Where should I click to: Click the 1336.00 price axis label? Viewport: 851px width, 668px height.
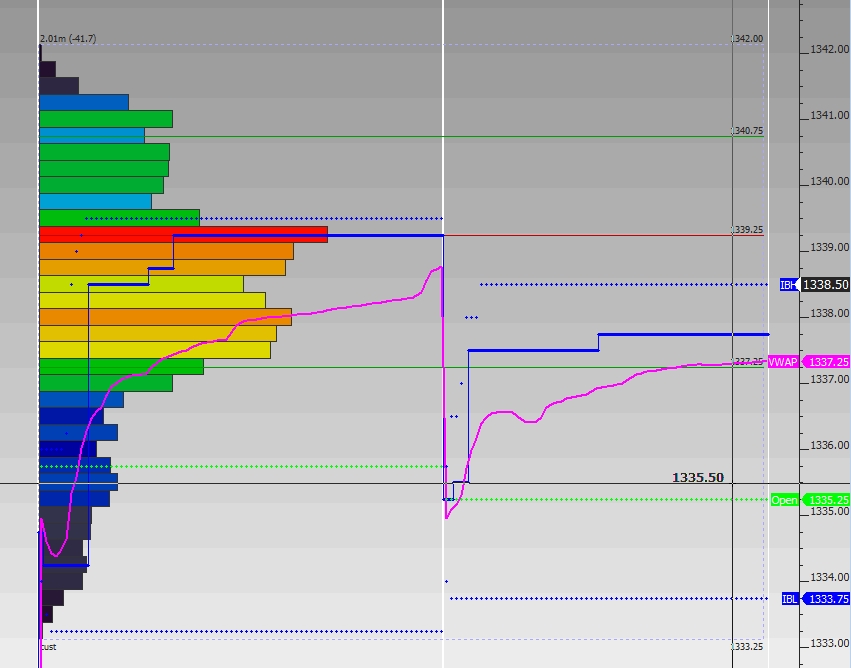829,445
